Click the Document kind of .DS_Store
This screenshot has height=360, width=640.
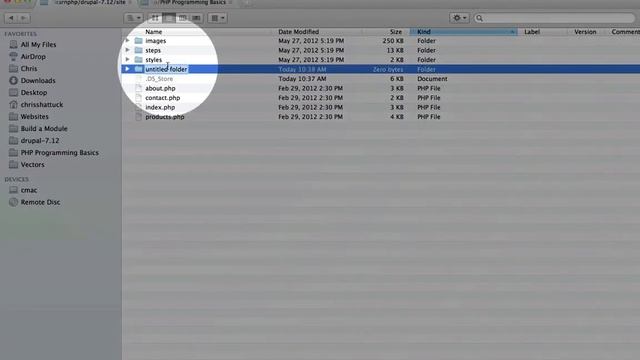point(432,79)
